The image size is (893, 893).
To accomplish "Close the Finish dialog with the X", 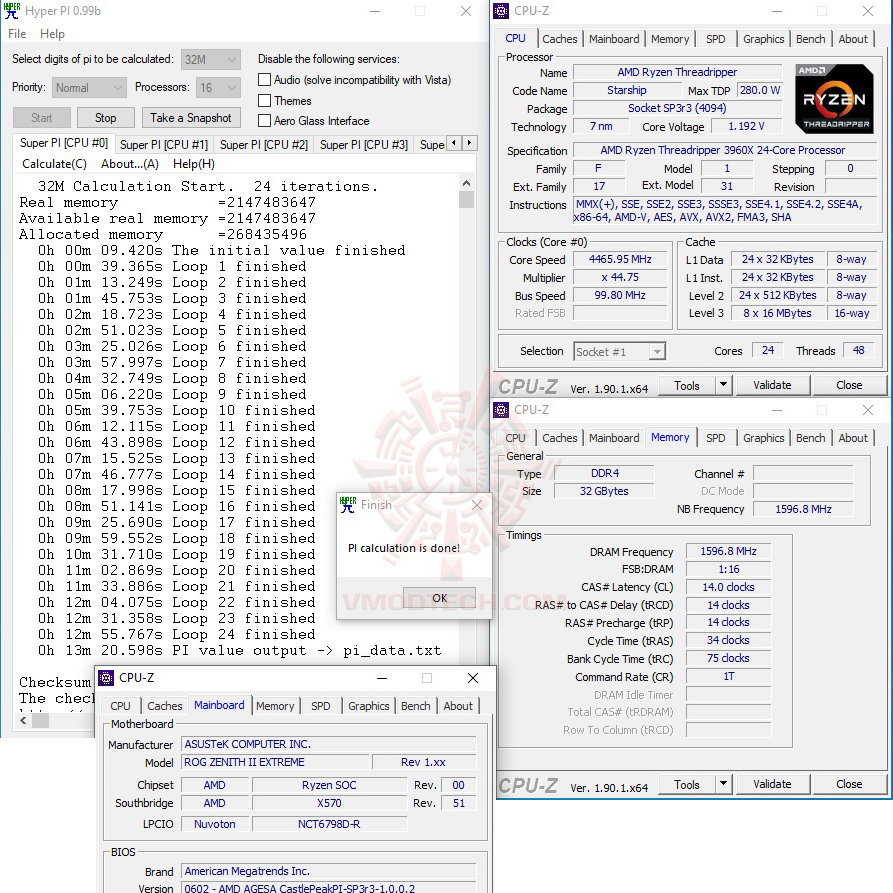I will 477,505.
